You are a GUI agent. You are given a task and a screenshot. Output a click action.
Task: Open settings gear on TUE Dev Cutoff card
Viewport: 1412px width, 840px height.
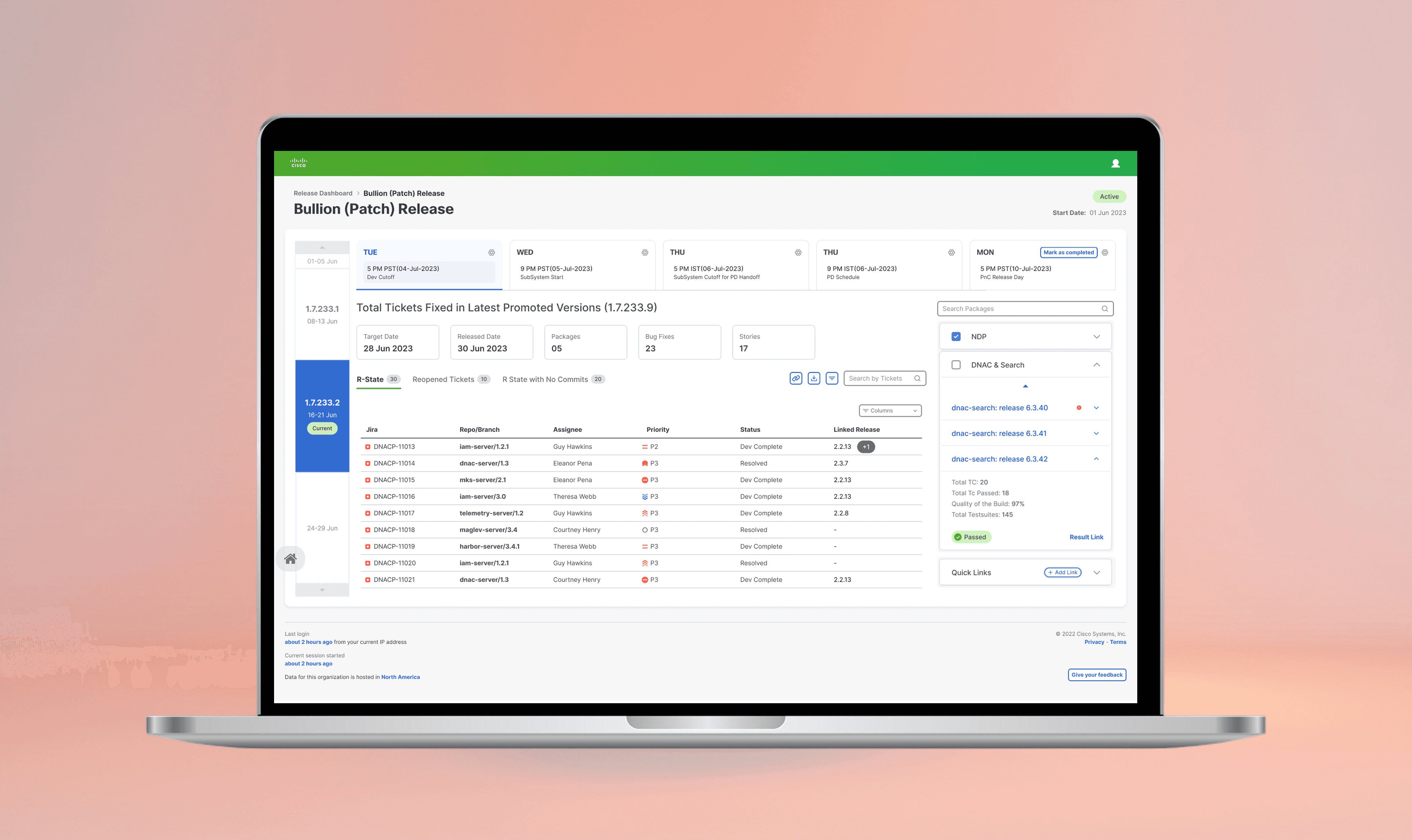coord(492,253)
